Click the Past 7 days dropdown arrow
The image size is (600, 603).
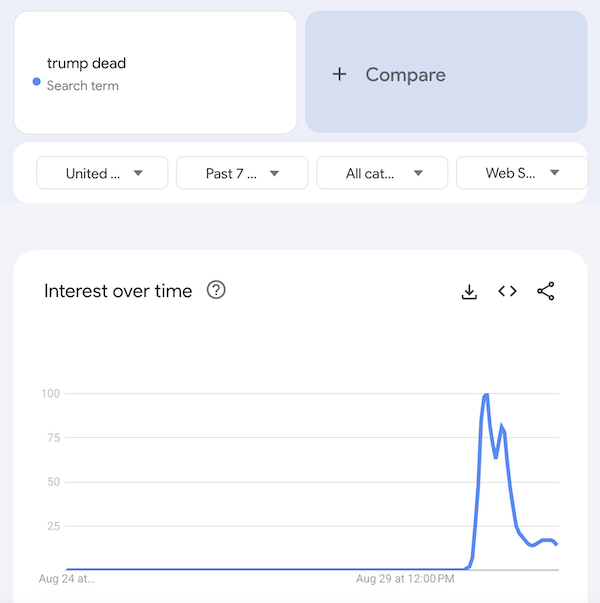tap(274, 173)
